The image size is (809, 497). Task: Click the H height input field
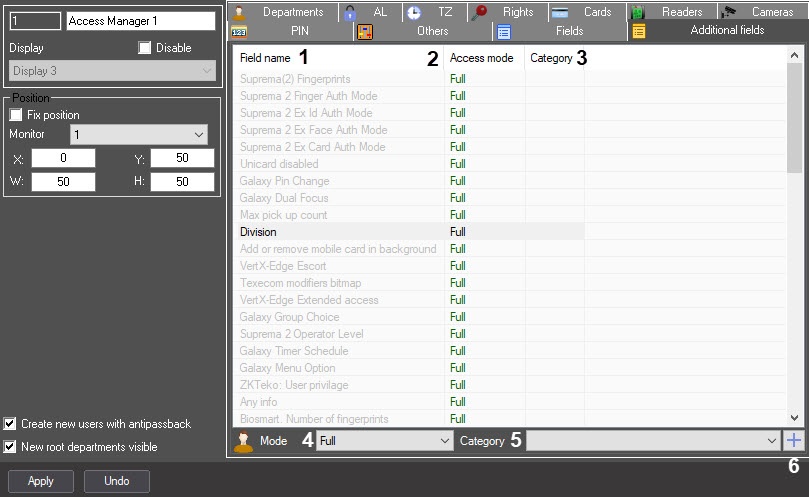[x=182, y=182]
